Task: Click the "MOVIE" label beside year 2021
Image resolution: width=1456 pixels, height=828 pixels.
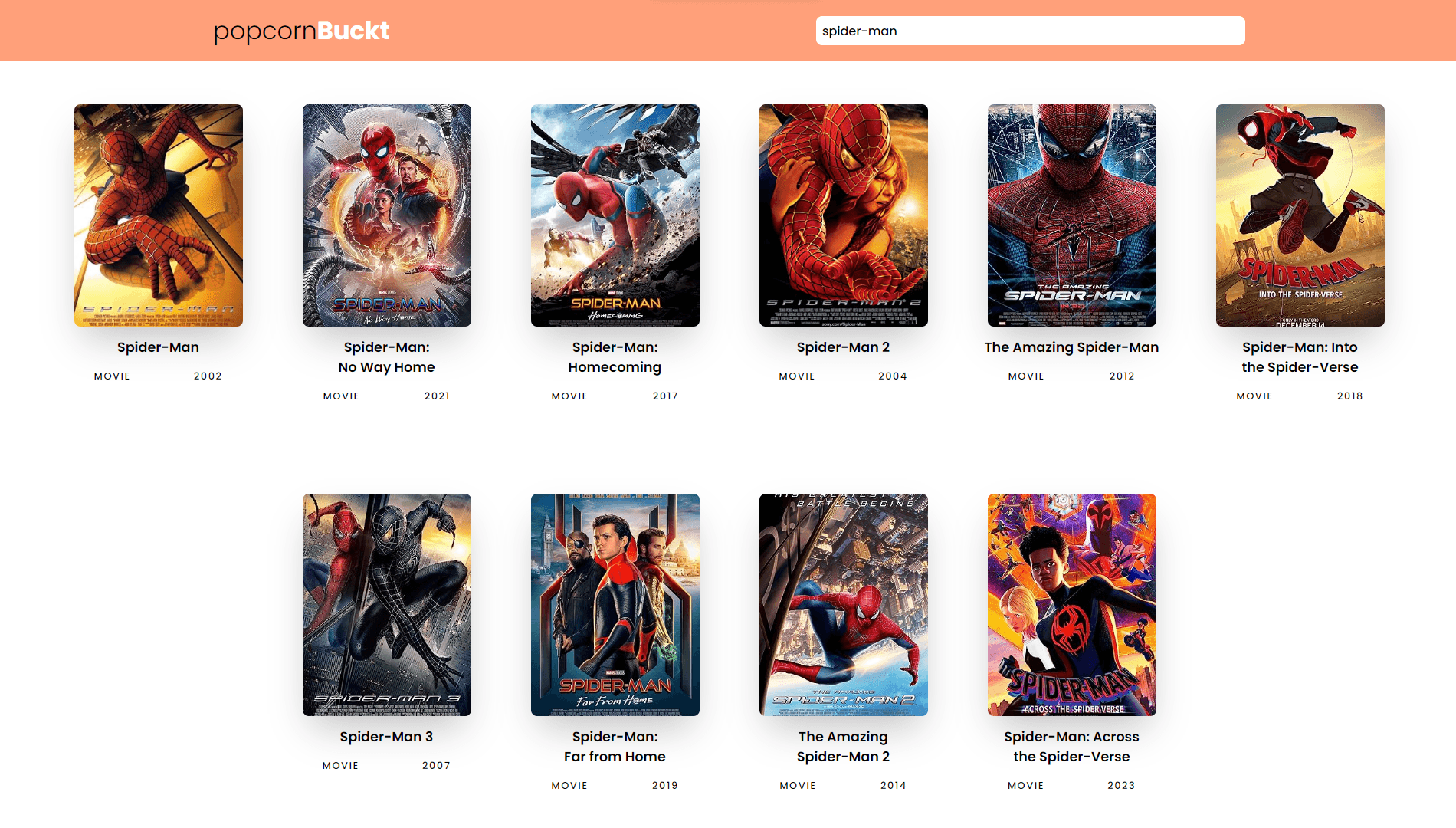Action: (x=341, y=396)
